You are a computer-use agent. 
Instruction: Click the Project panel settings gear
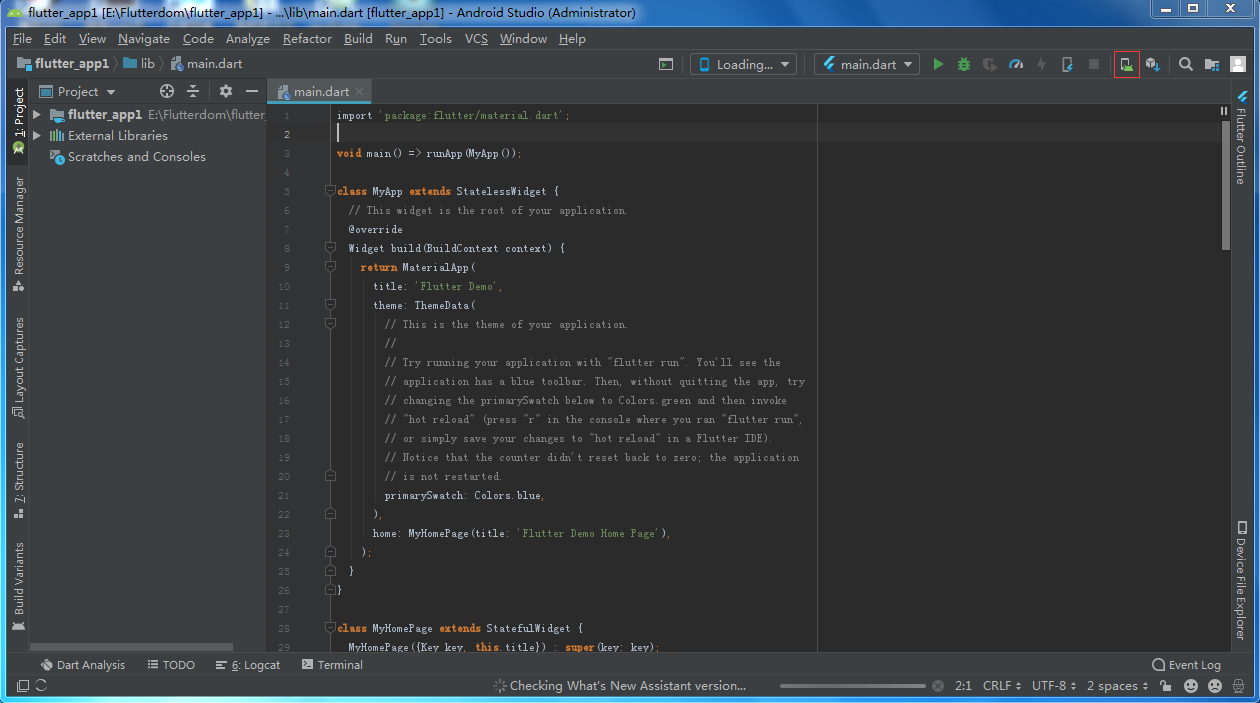coord(226,91)
